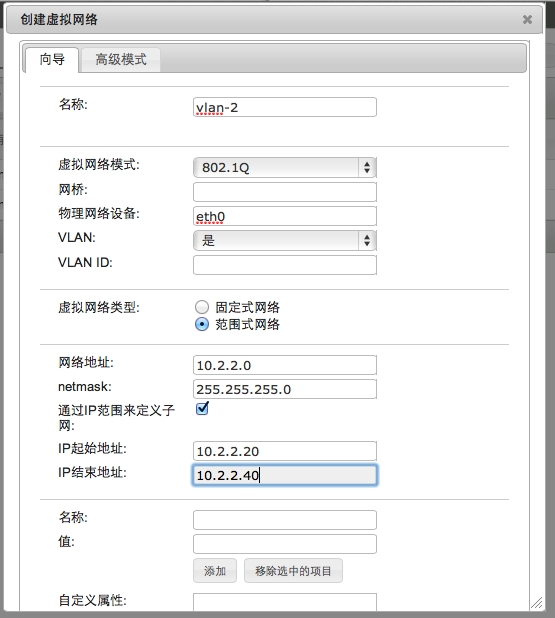This screenshot has width=555, height=618.
Task: Click the 网桥 input field
Action: click(285, 192)
